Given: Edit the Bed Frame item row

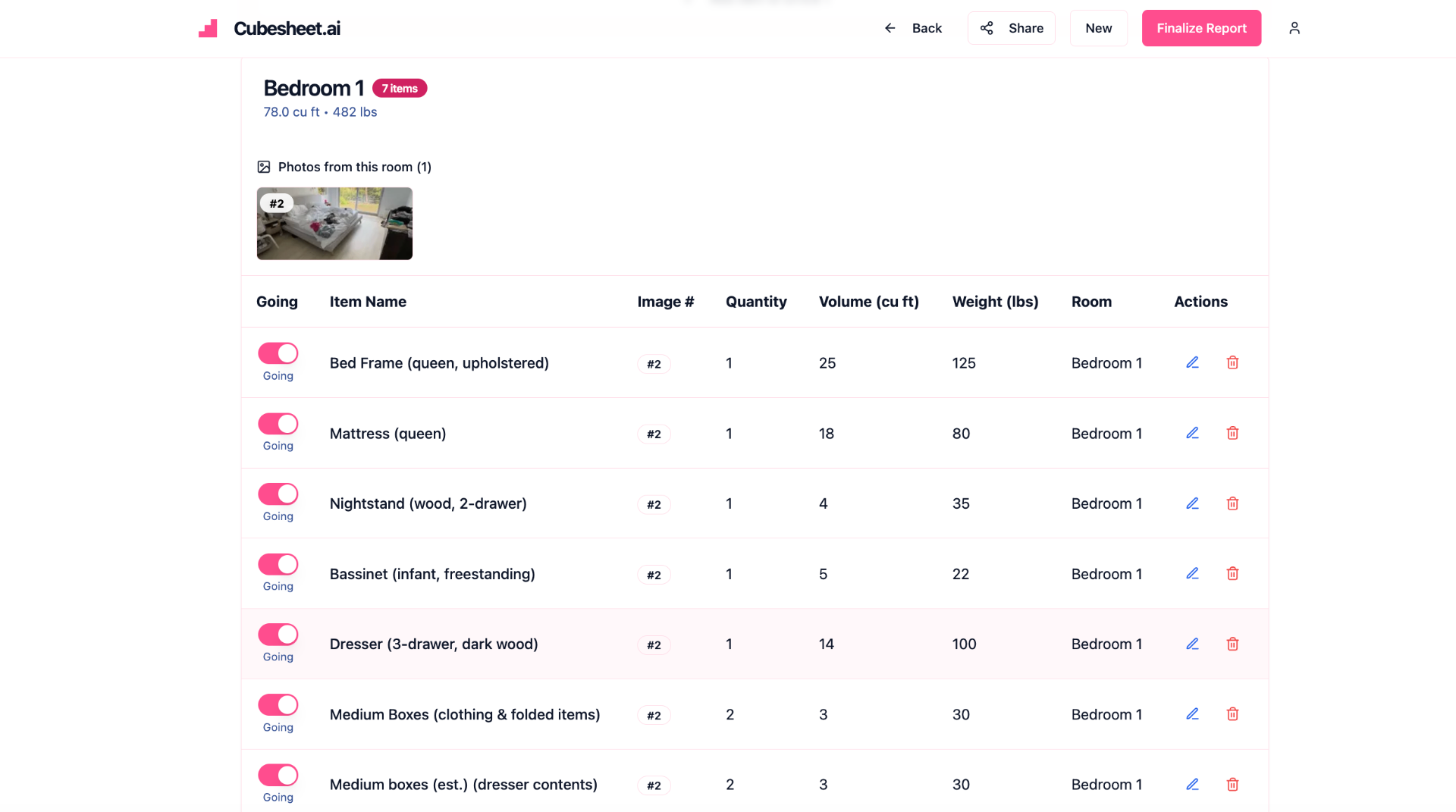Looking at the screenshot, I should click(x=1192, y=362).
